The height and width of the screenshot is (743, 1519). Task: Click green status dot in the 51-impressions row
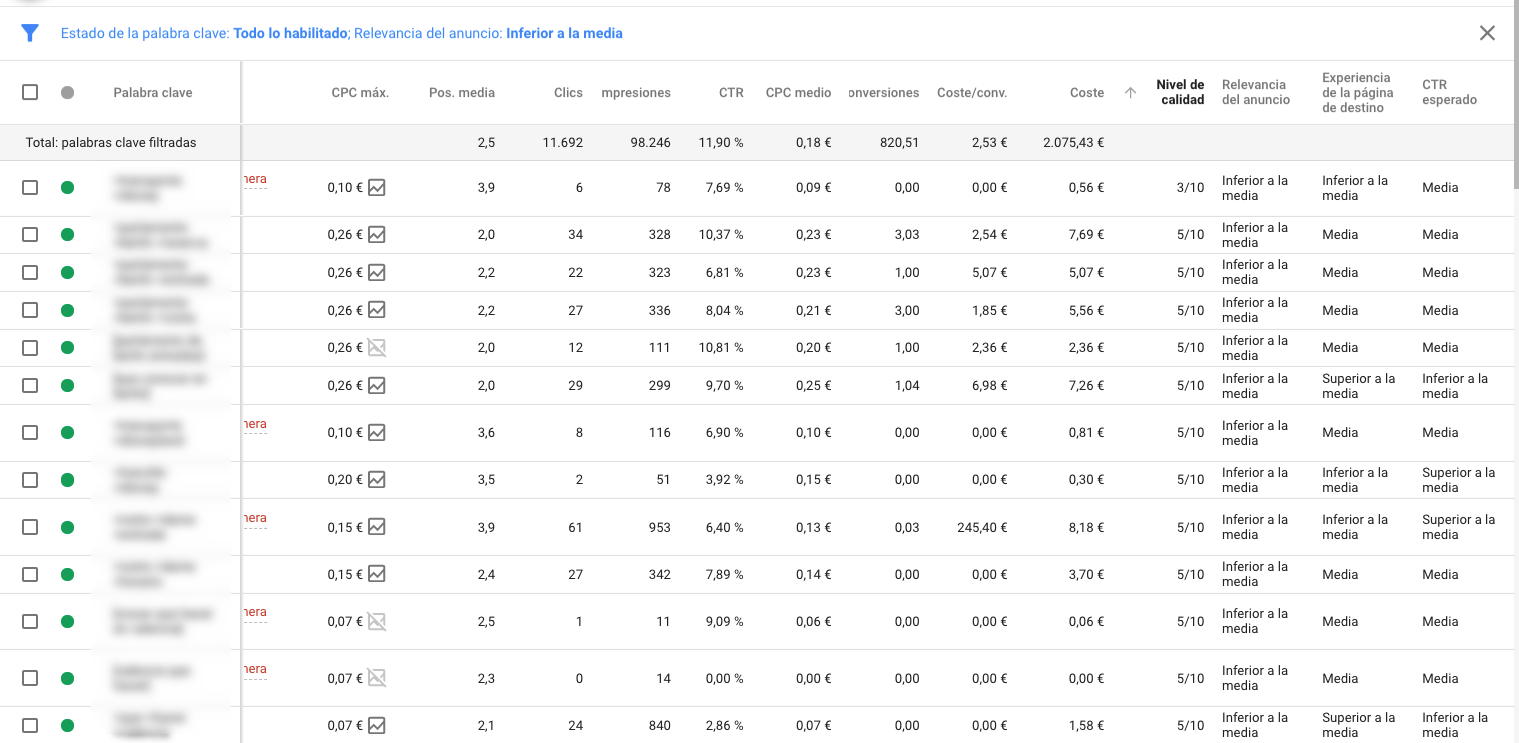click(67, 480)
